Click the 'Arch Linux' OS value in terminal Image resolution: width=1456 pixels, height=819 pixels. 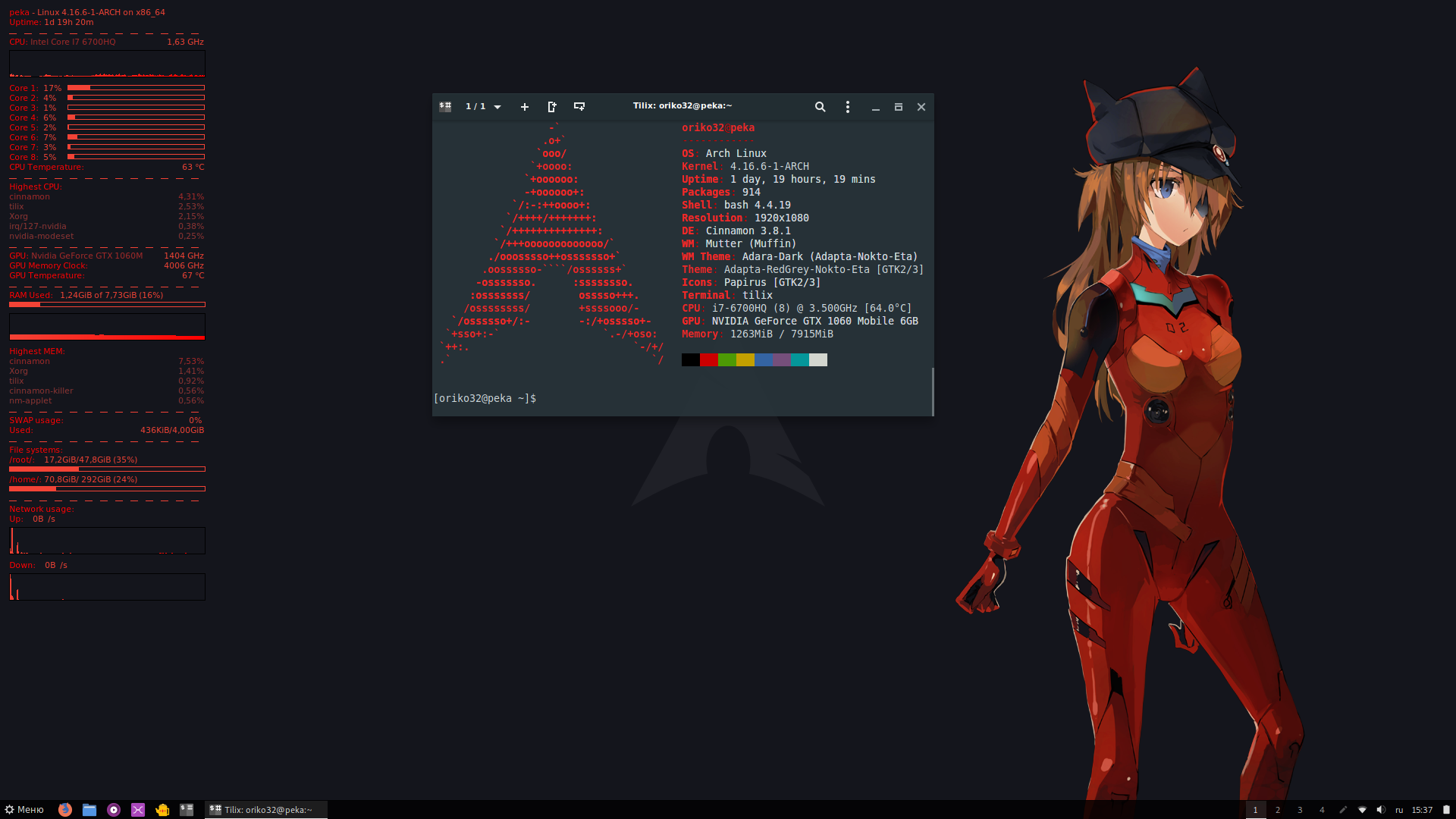coord(736,153)
